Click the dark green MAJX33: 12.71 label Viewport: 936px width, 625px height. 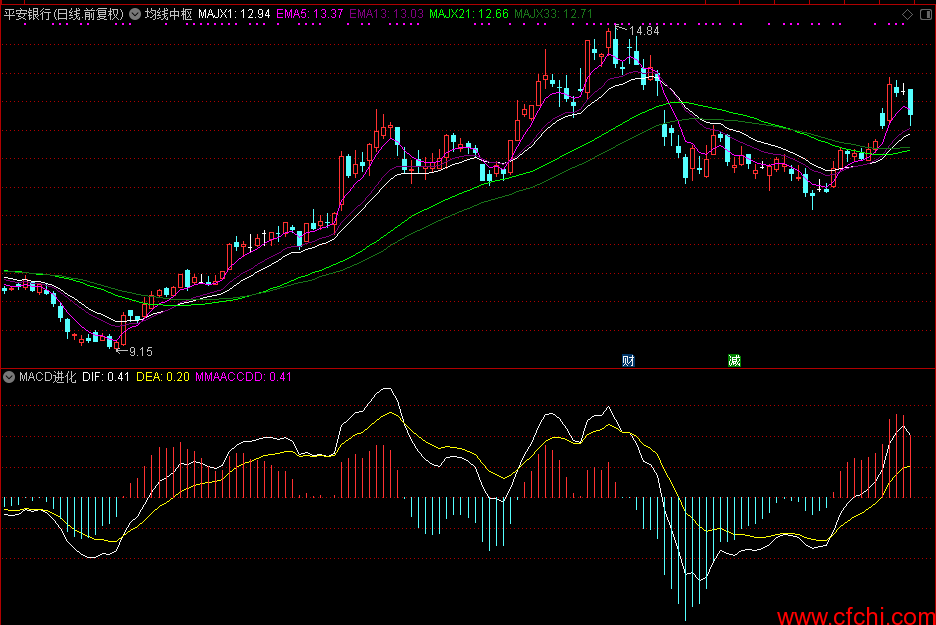(553, 14)
